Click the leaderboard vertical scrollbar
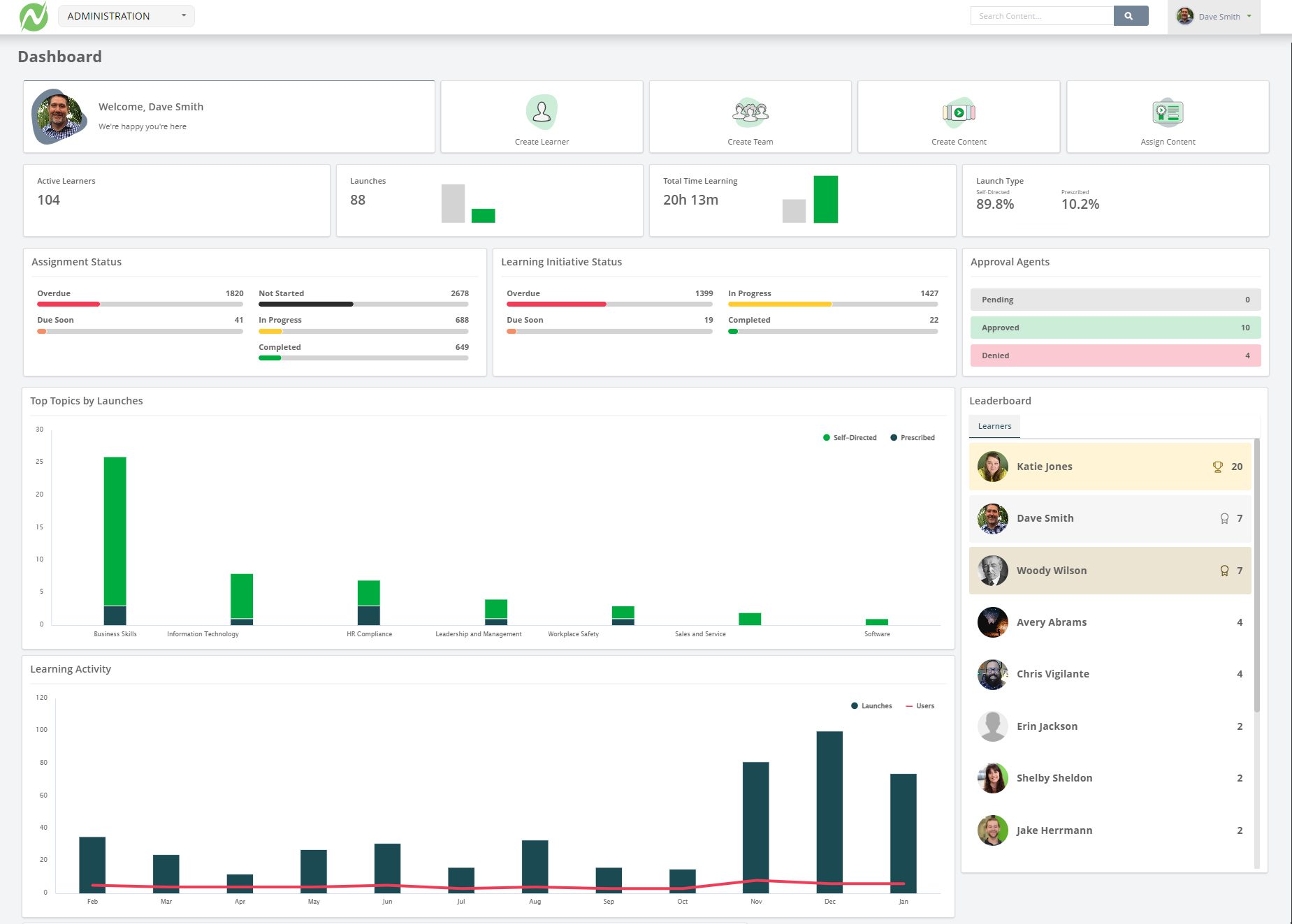This screenshot has width=1292, height=924. click(x=1257, y=575)
